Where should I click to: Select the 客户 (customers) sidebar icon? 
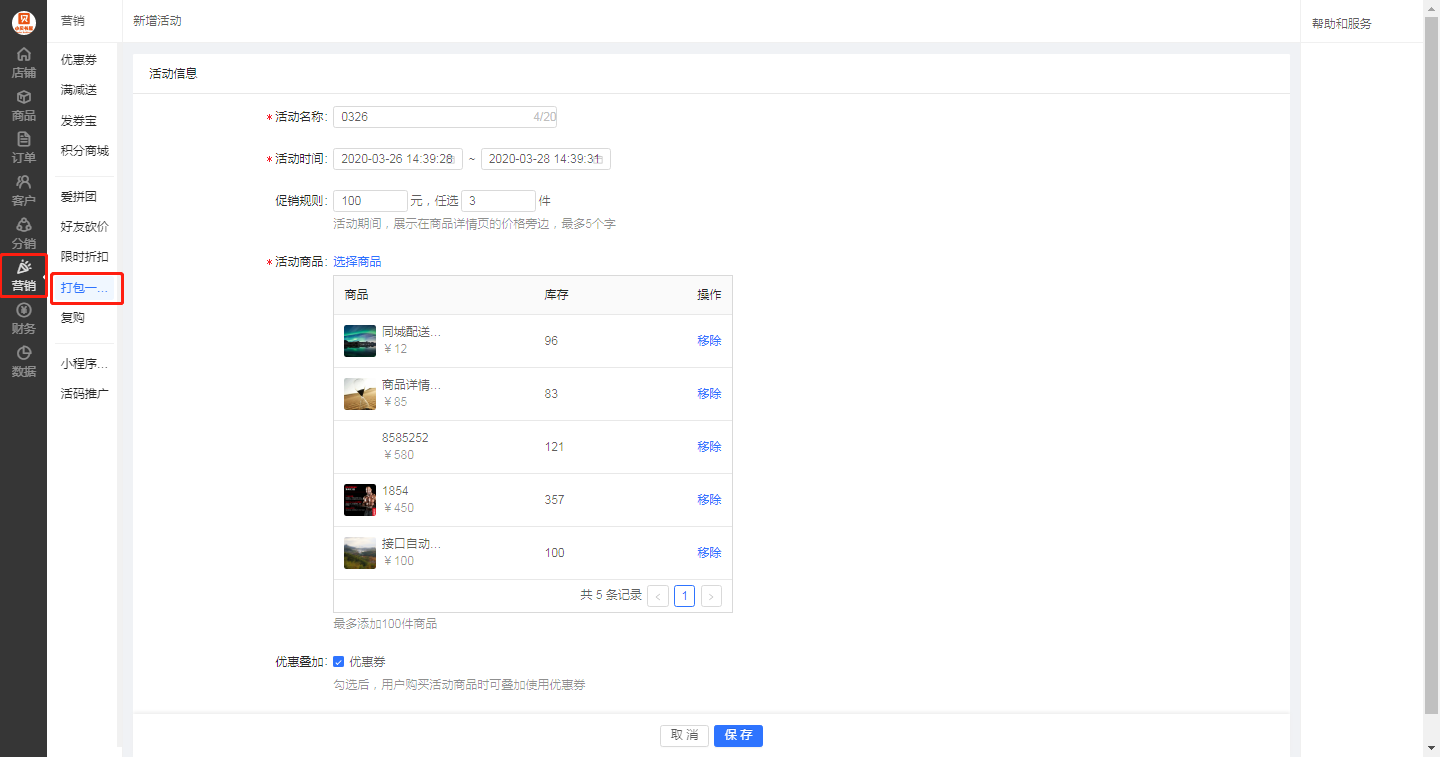pos(23,190)
